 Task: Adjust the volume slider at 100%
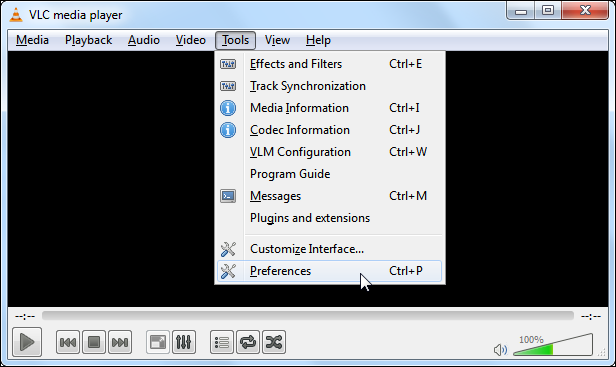tap(553, 345)
